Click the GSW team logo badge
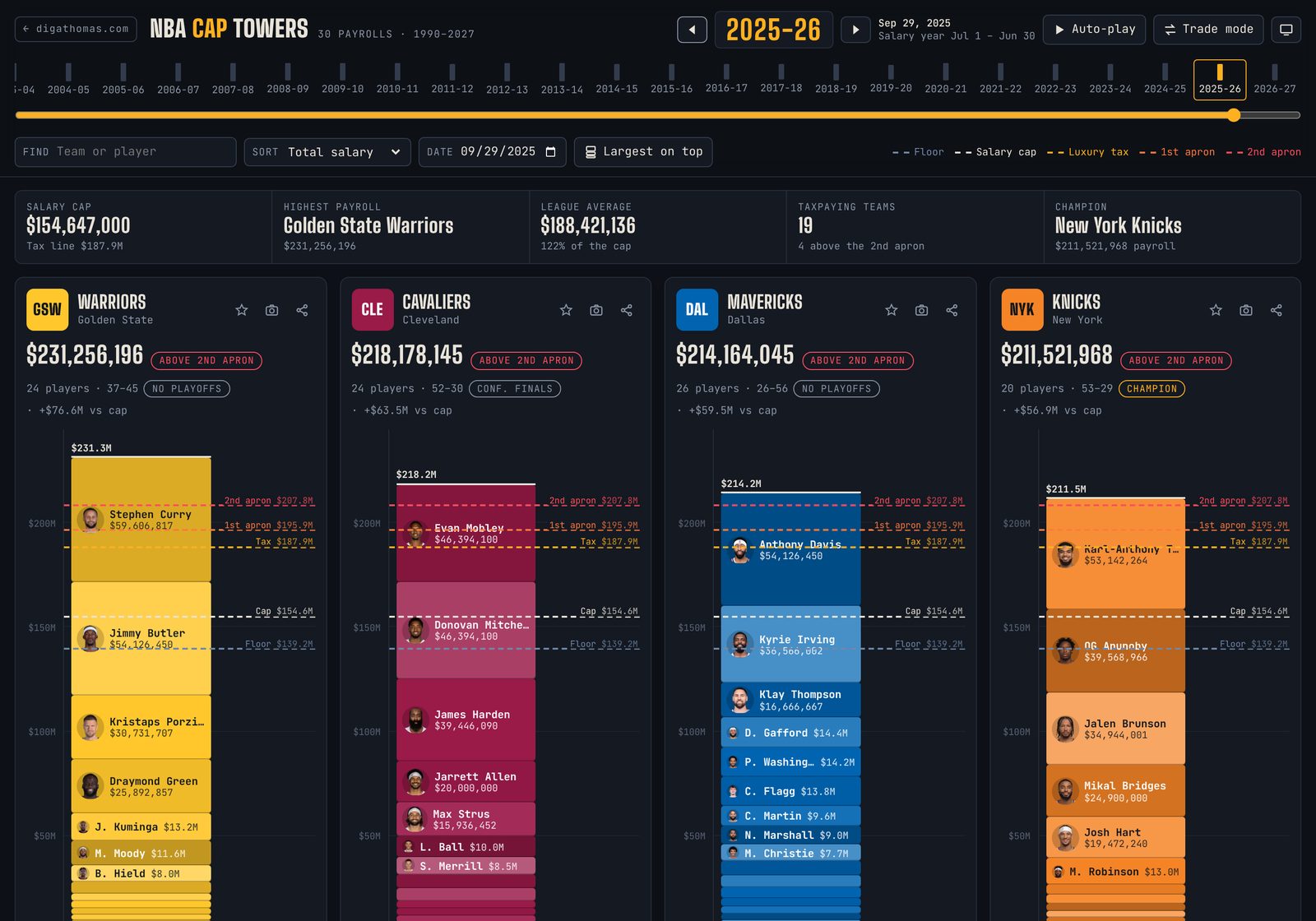The width and height of the screenshot is (1316, 921). (47, 310)
